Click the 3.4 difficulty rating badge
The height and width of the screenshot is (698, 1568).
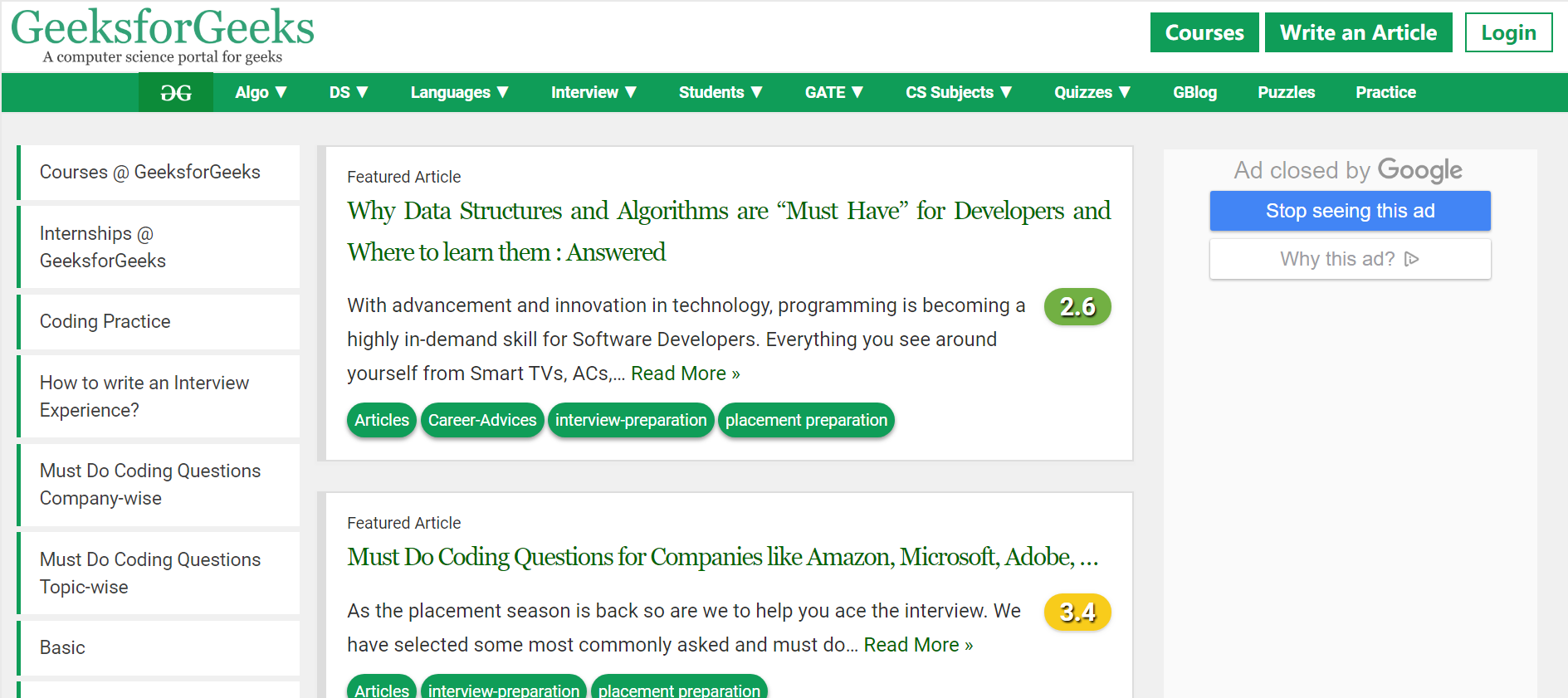click(1077, 613)
